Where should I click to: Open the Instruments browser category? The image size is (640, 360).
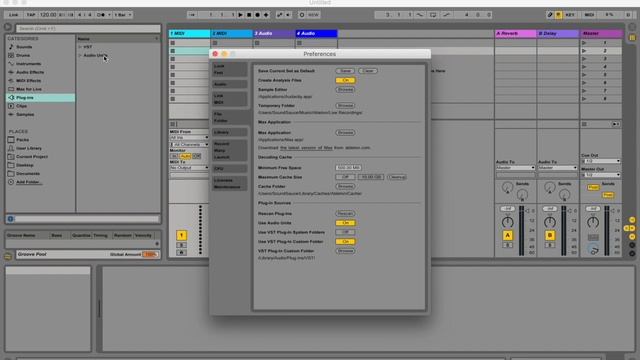(x=29, y=64)
